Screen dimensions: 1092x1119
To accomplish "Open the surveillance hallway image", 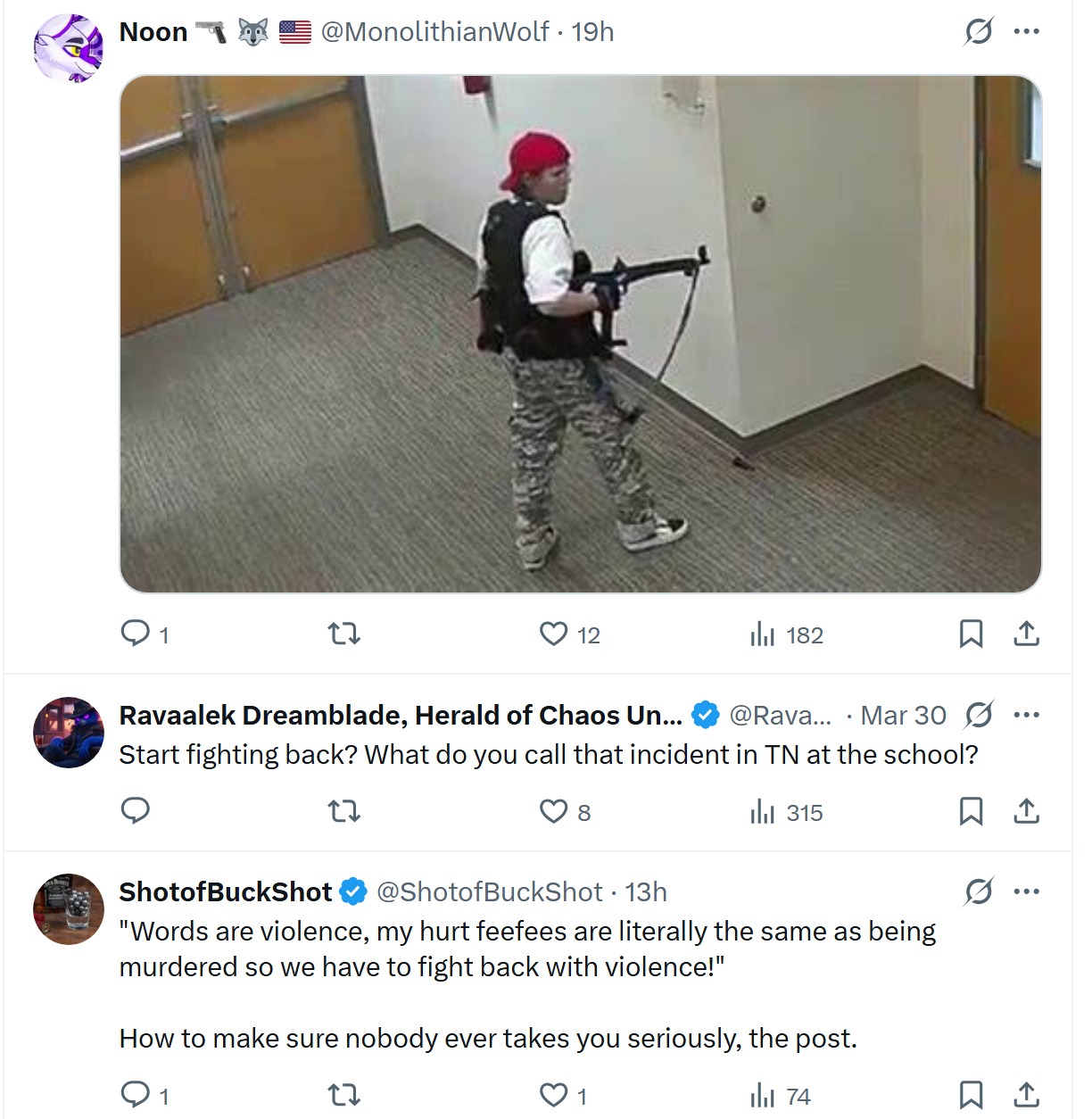I will (581, 334).
